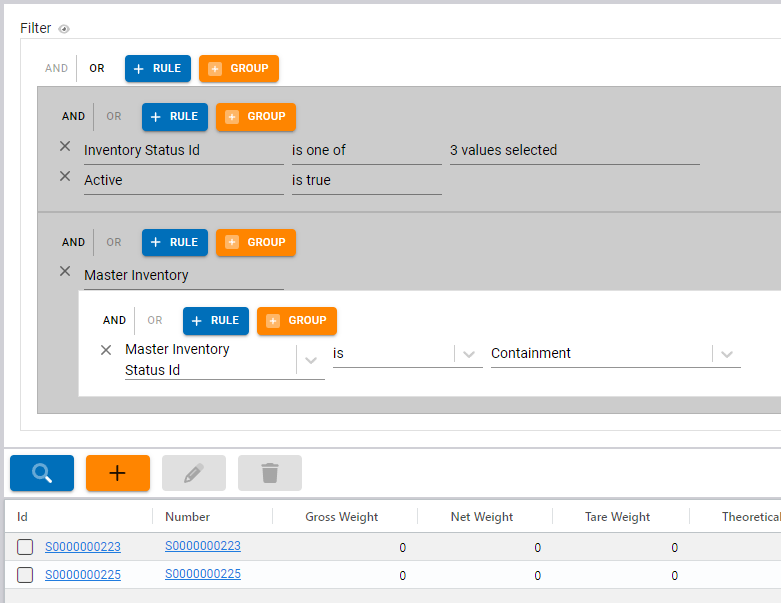Add a rule to the top-level filter
The width and height of the screenshot is (781, 603).
[x=158, y=68]
